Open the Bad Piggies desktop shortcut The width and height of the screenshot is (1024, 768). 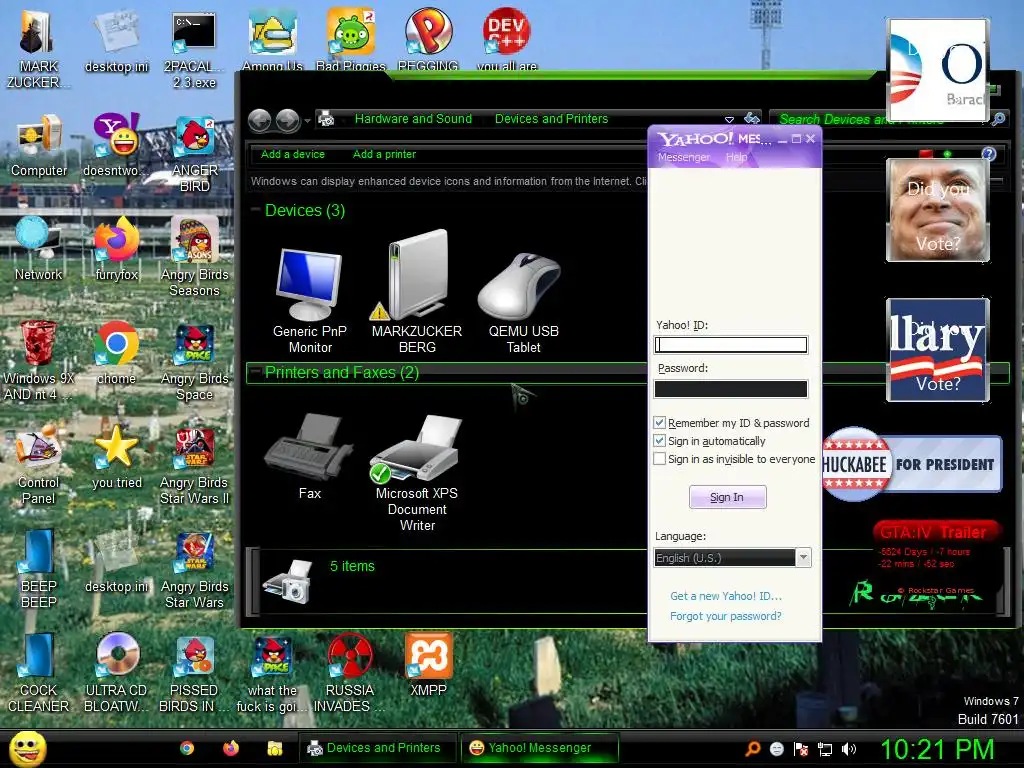351,39
